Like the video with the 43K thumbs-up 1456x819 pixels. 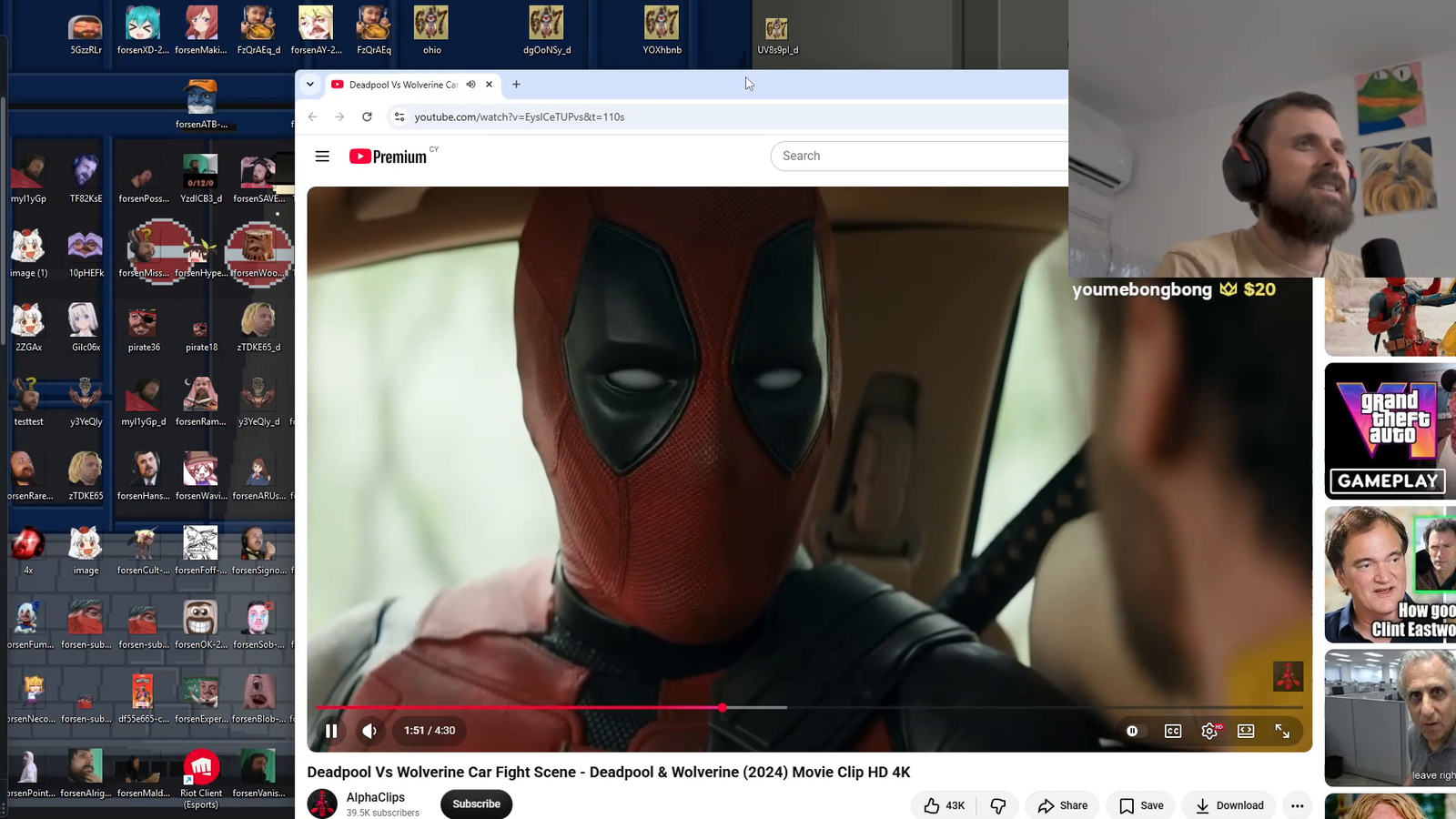(945, 805)
